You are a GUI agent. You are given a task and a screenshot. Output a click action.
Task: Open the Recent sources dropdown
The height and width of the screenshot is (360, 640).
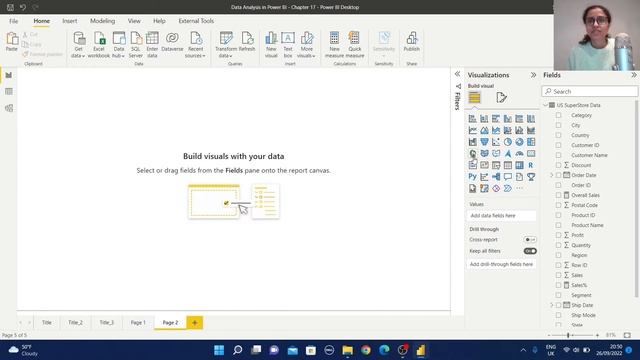click(x=195, y=45)
